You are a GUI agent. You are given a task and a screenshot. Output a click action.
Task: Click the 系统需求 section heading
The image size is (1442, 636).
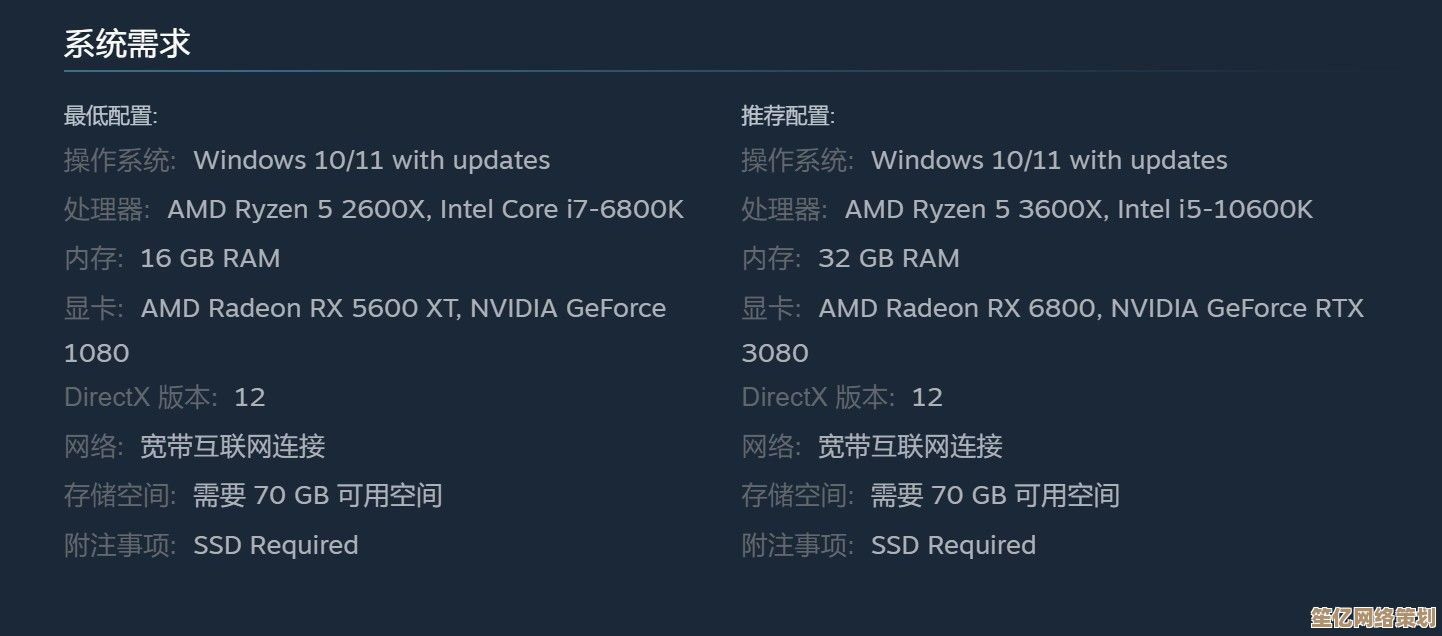(127, 44)
